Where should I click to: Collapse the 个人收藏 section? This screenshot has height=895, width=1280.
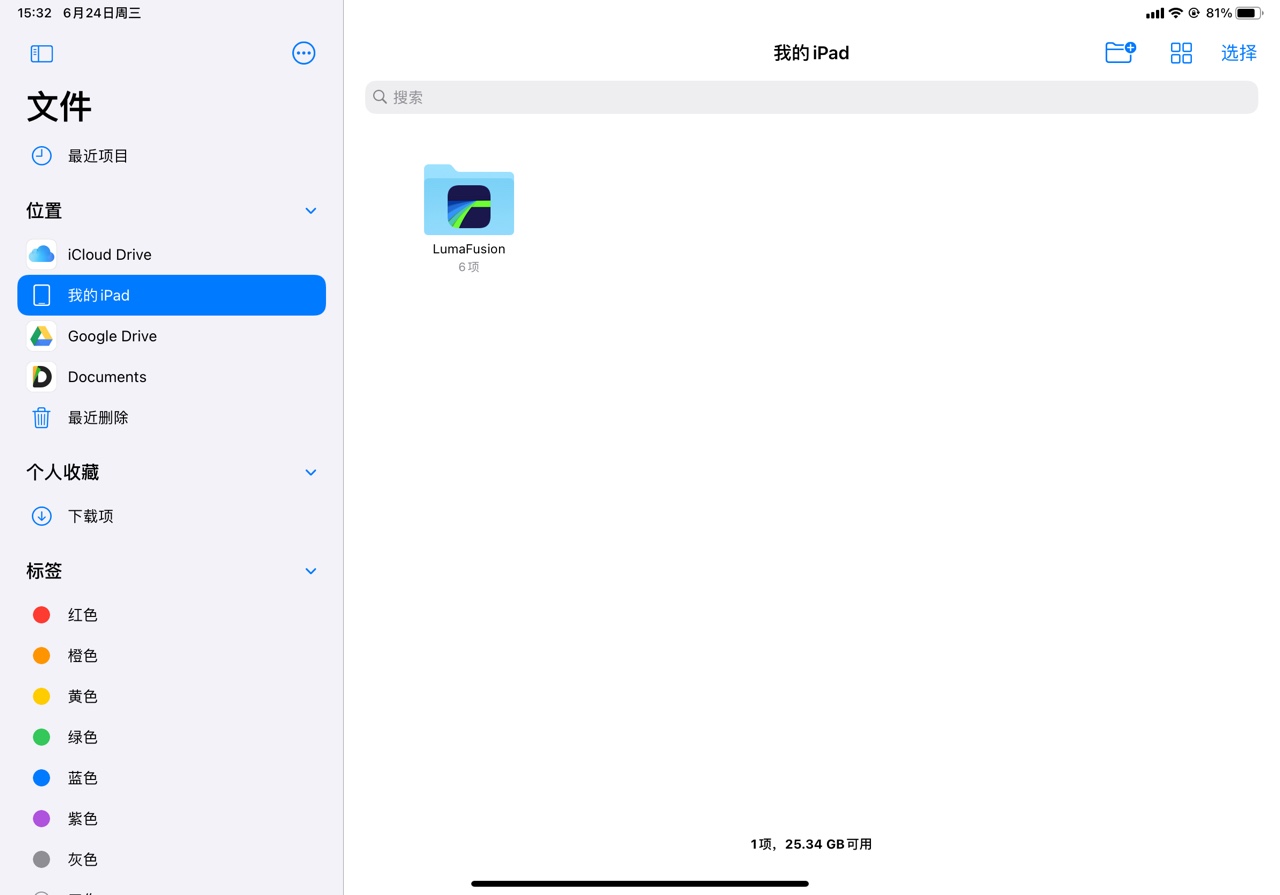pyautogui.click(x=310, y=472)
